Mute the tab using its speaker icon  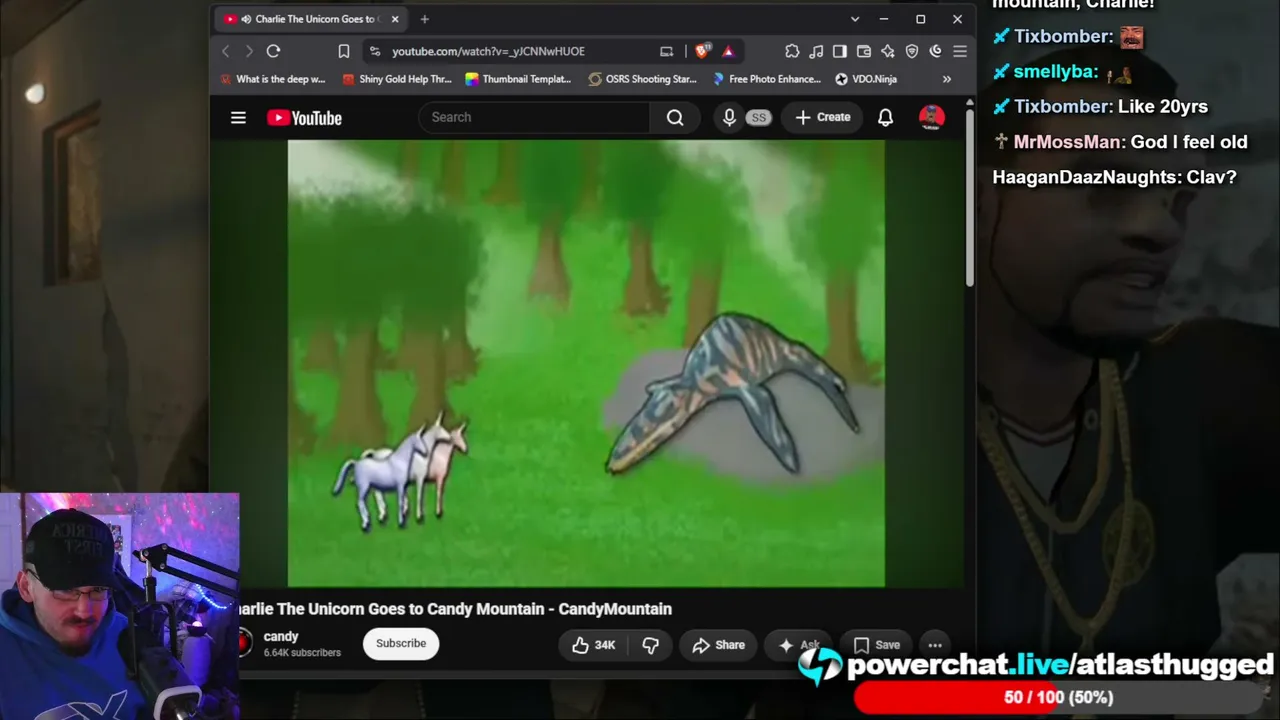click(246, 19)
